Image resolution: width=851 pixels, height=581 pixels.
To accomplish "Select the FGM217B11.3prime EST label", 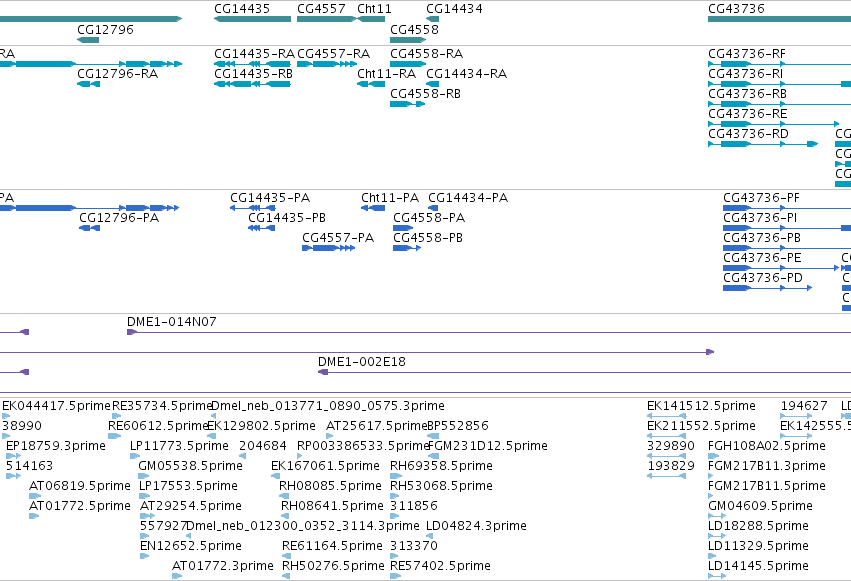I will coord(767,467).
